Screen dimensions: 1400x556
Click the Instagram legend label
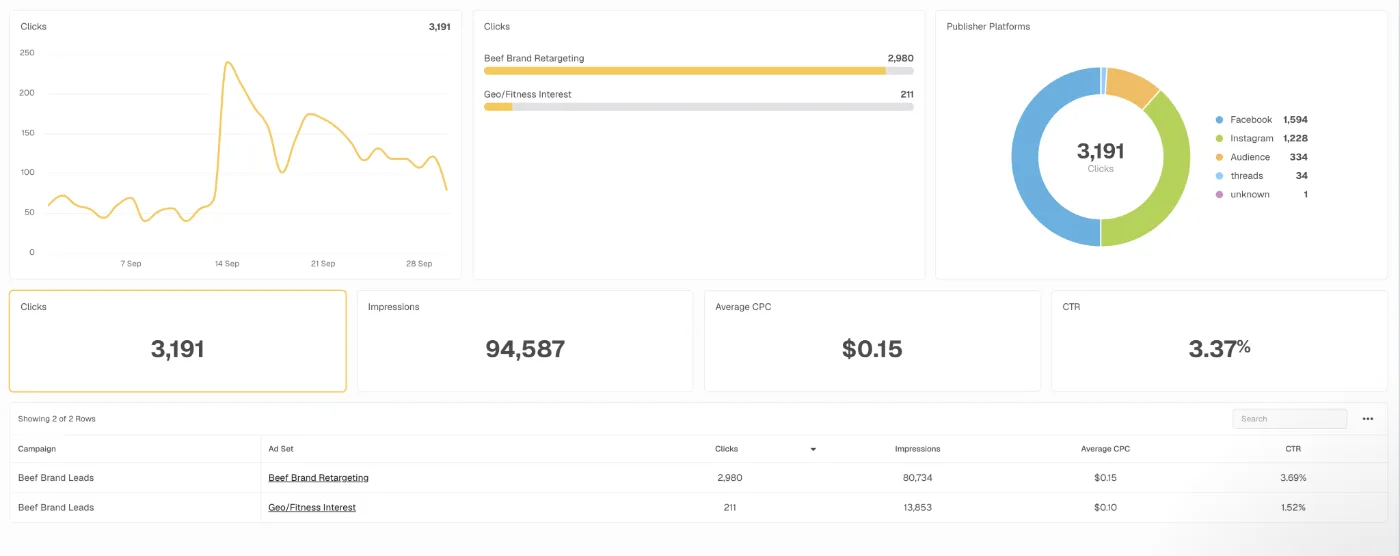coord(1252,139)
